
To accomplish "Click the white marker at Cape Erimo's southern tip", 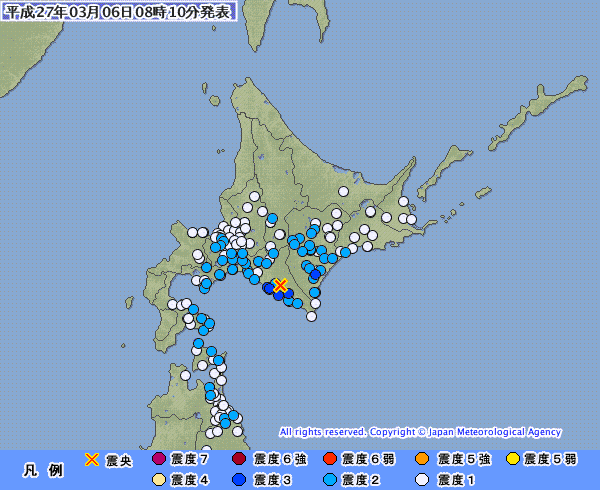I will coord(311,316).
